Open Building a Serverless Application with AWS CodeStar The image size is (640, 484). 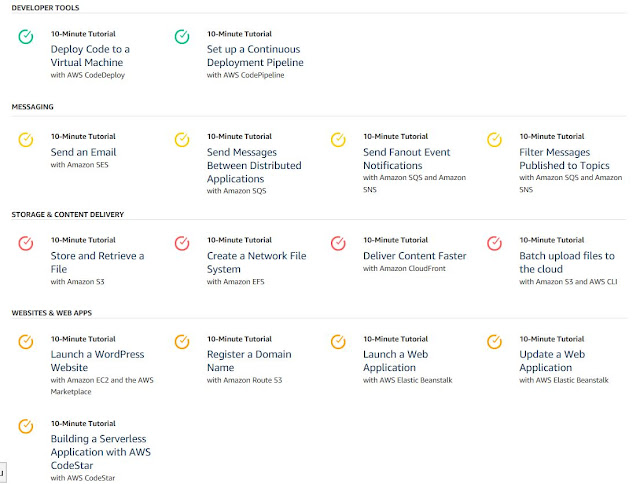click(100, 452)
